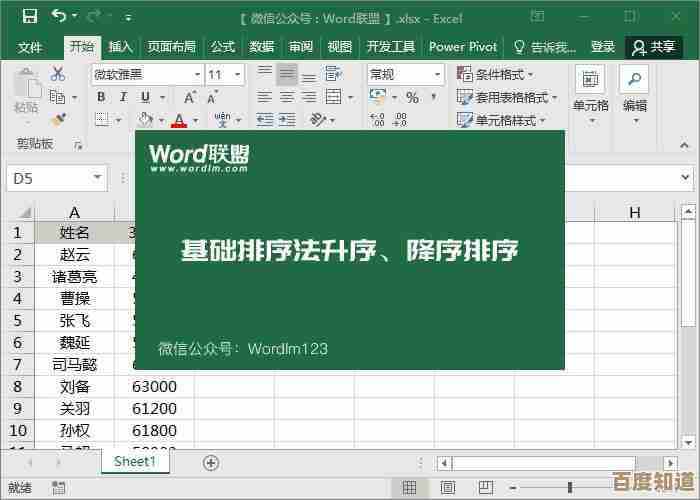Viewport: 700px width, 500px height.
Task: Click Align Right icon
Action: [309, 97]
